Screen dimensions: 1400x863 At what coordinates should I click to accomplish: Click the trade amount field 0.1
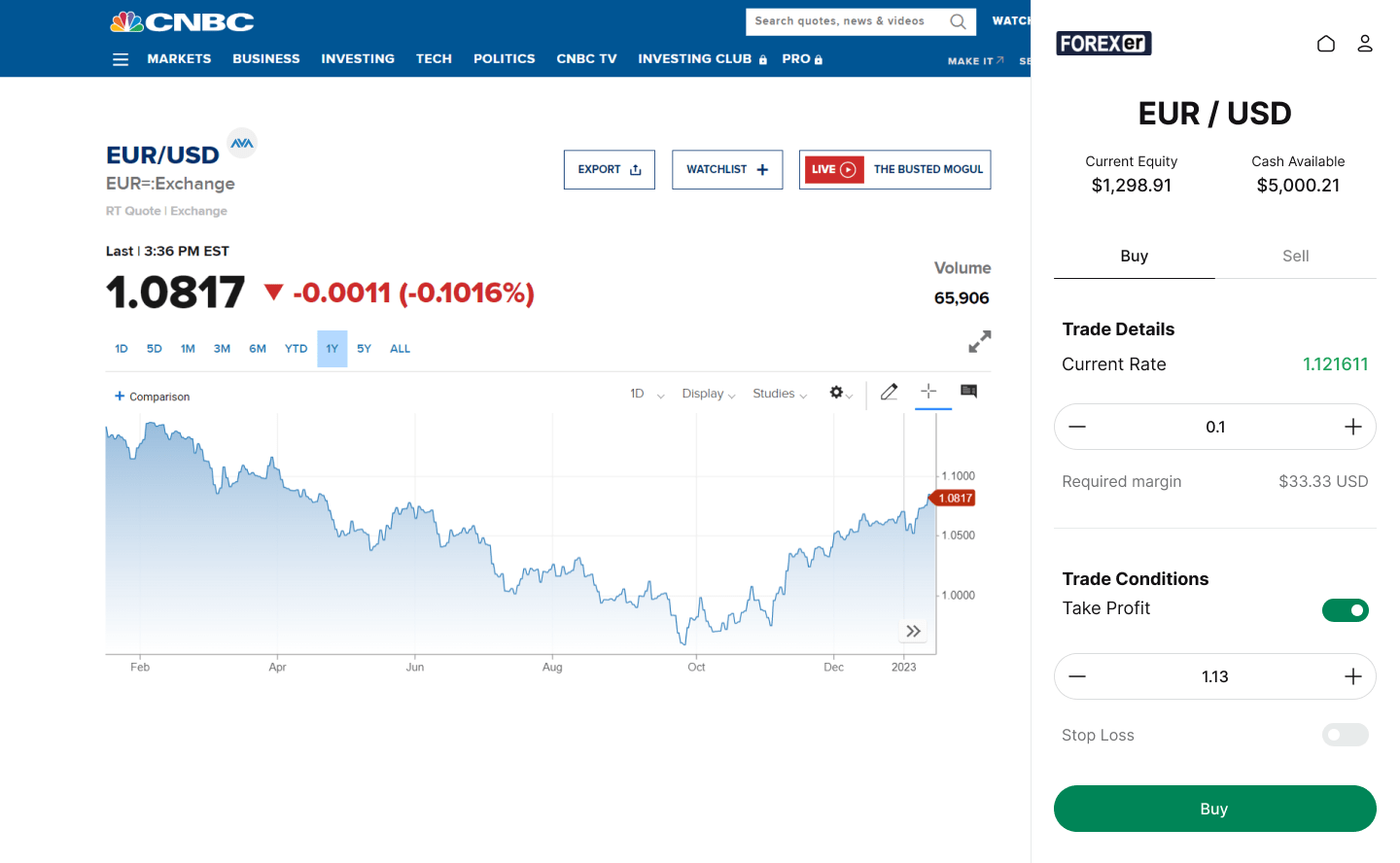pos(1215,427)
